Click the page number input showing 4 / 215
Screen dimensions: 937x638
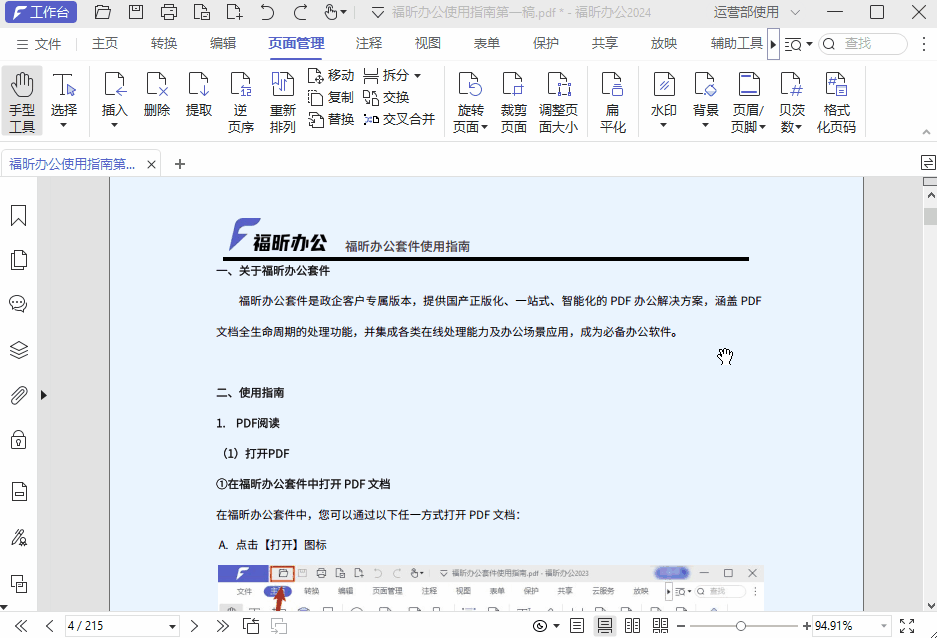[122, 625]
